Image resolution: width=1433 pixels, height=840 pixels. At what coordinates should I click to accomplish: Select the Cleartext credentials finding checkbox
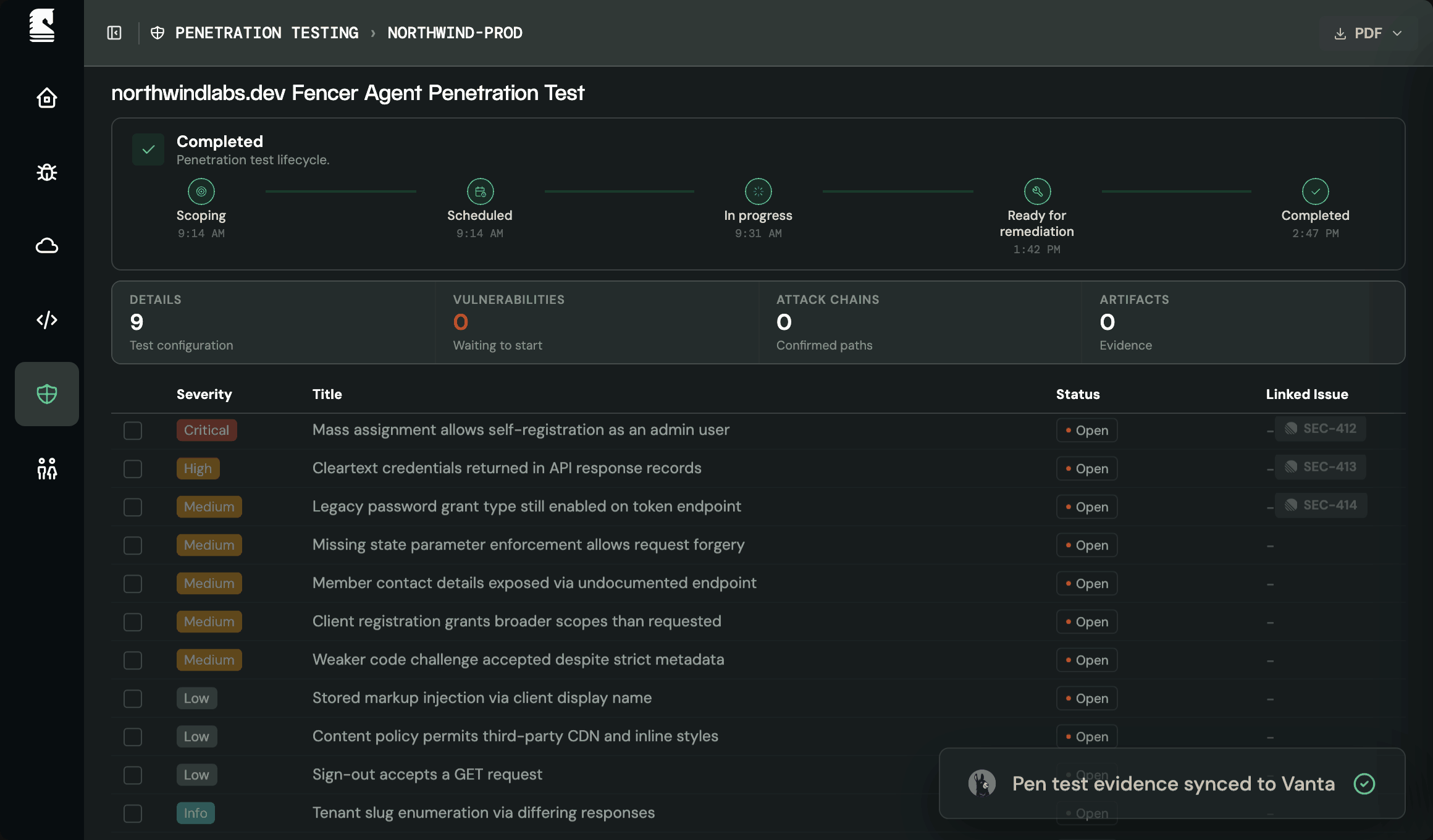click(133, 469)
